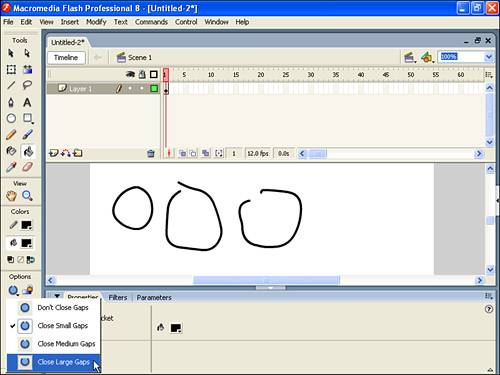
Task: Open the zoom percentage dropdown
Action: 489,57
